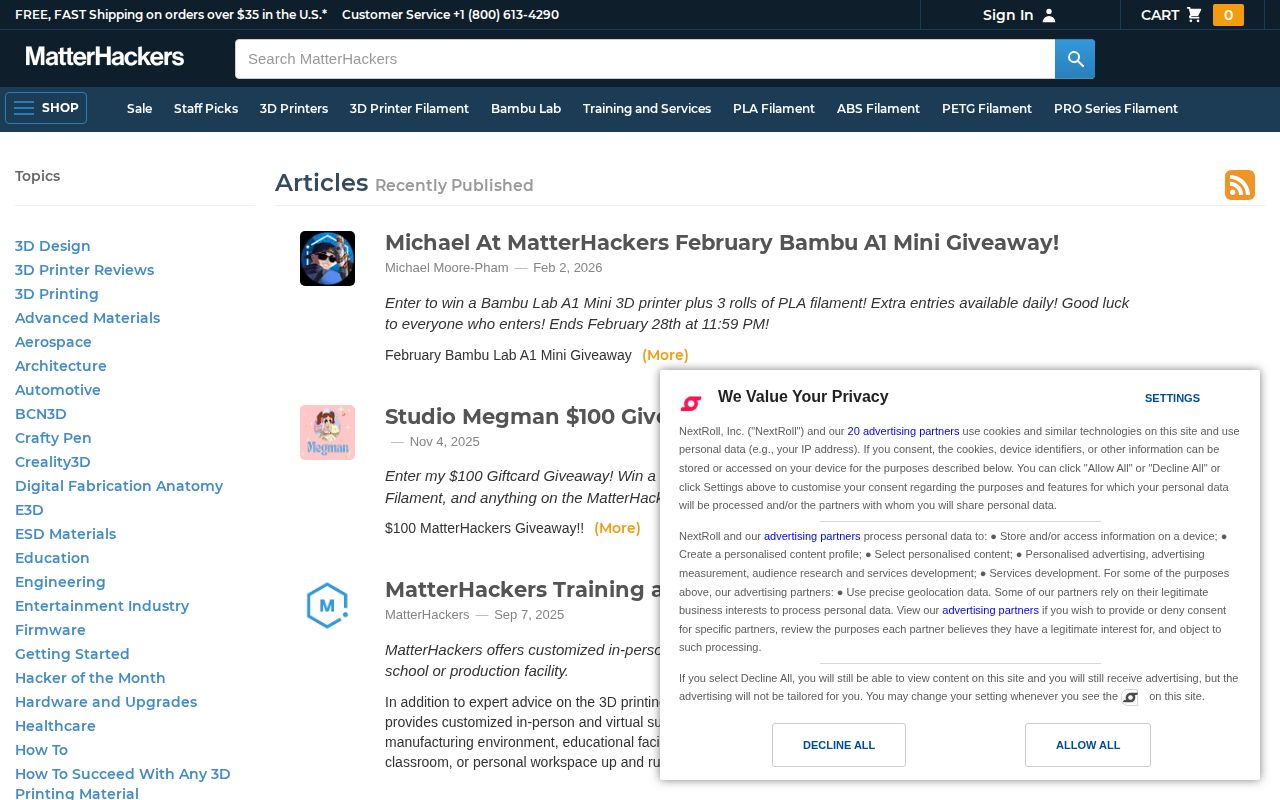Click inside the Search MatterHackers field

tap(645, 59)
